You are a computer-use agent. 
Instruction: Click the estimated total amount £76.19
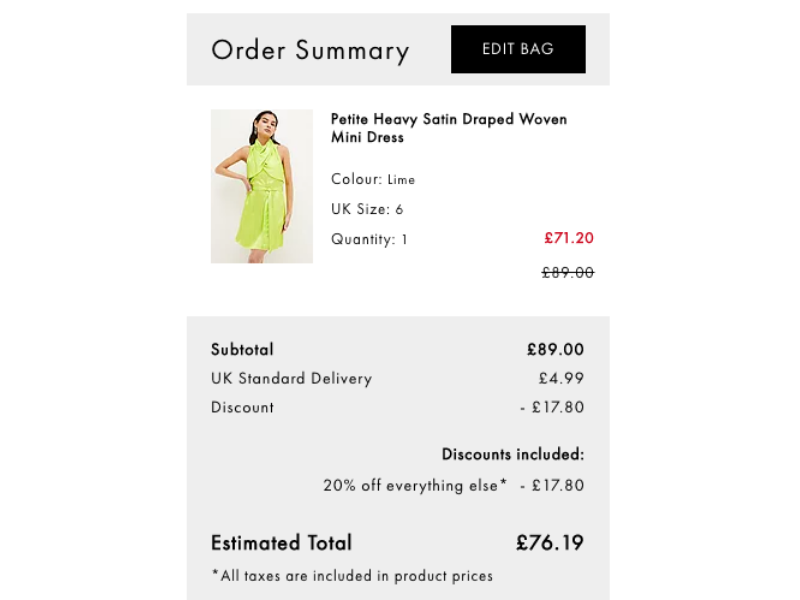click(549, 543)
